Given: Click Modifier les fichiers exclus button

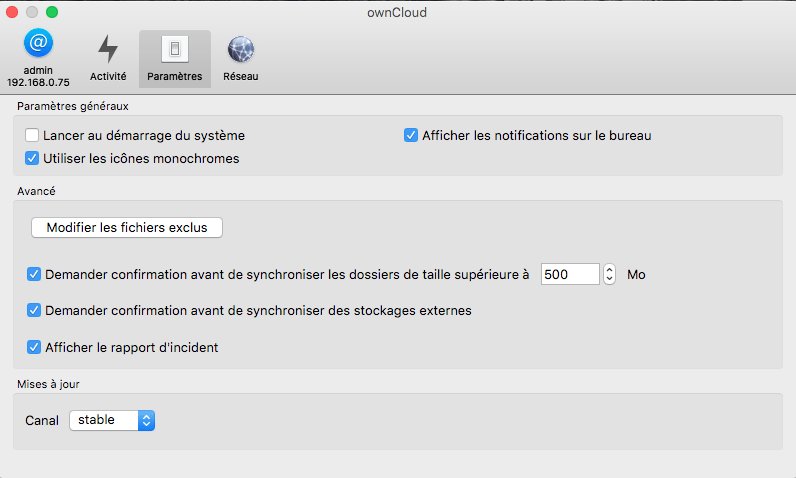Looking at the screenshot, I should click(x=127, y=227).
